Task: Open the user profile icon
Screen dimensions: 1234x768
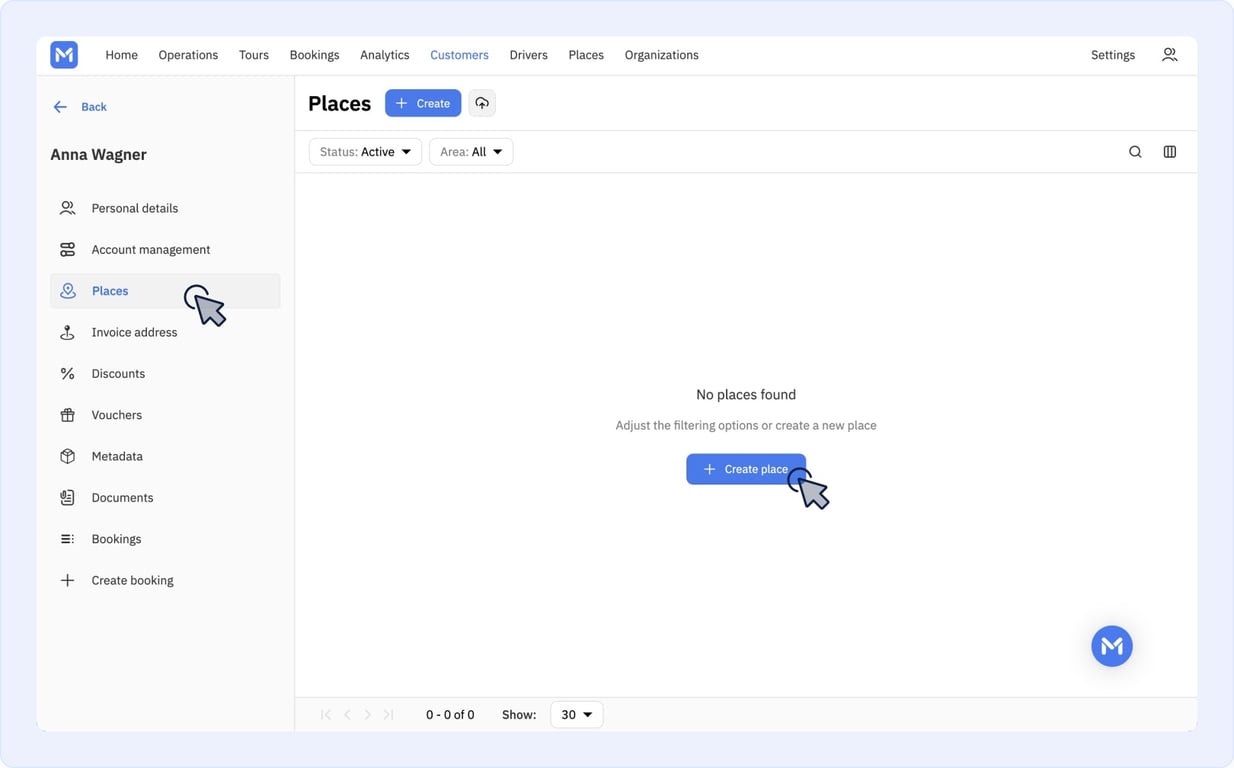Action: tap(1169, 55)
